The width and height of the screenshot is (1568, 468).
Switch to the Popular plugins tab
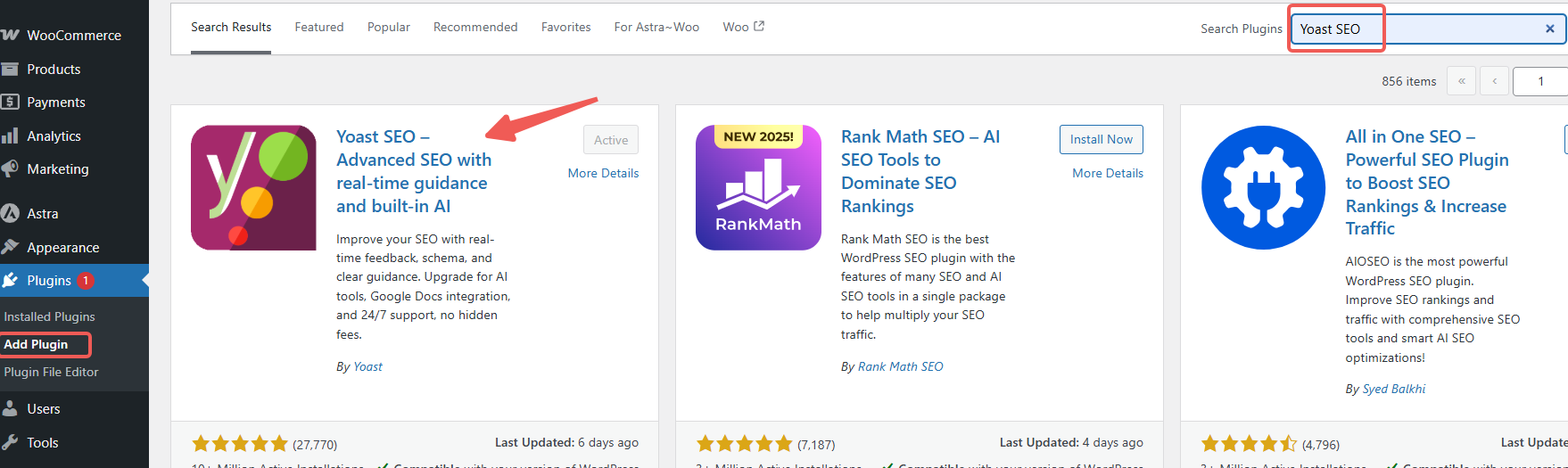[389, 28]
